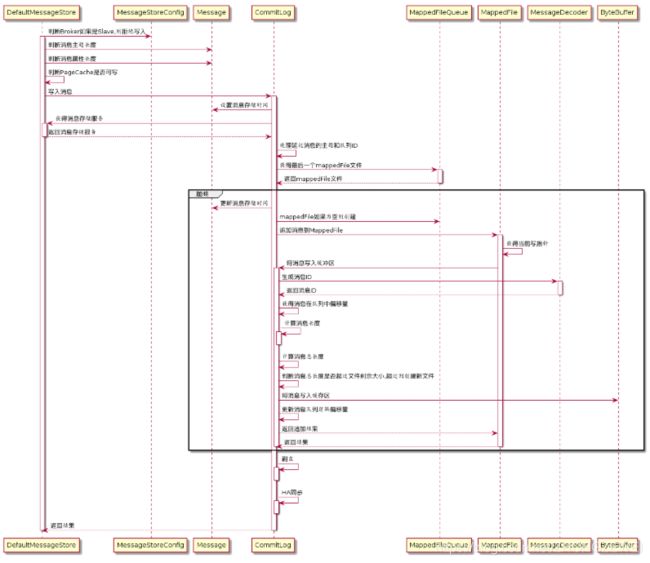The image size is (650, 563).
Task: Select the CommitLog participant box in the header row
Action: coord(273,13)
